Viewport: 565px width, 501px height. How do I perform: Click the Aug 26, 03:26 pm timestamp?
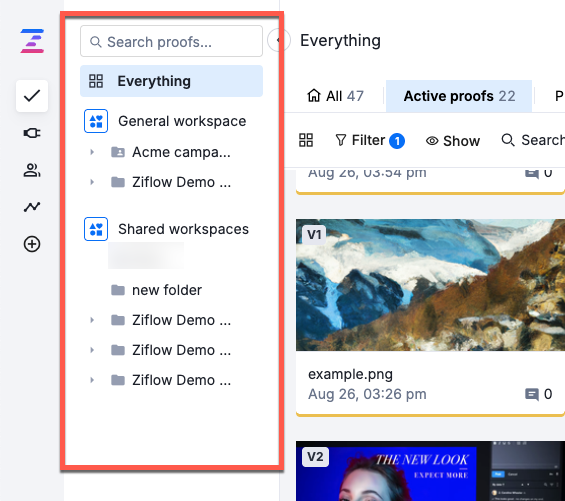(367, 394)
